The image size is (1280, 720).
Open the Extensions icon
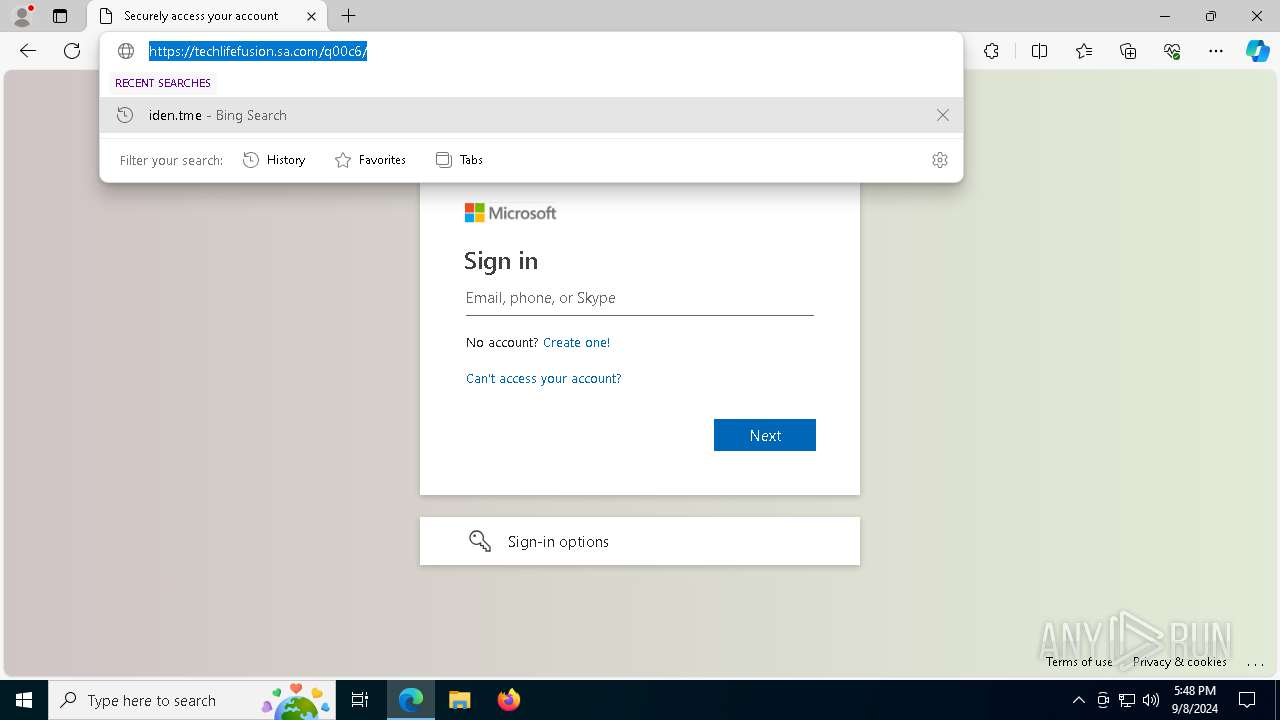pyautogui.click(x=991, y=51)
